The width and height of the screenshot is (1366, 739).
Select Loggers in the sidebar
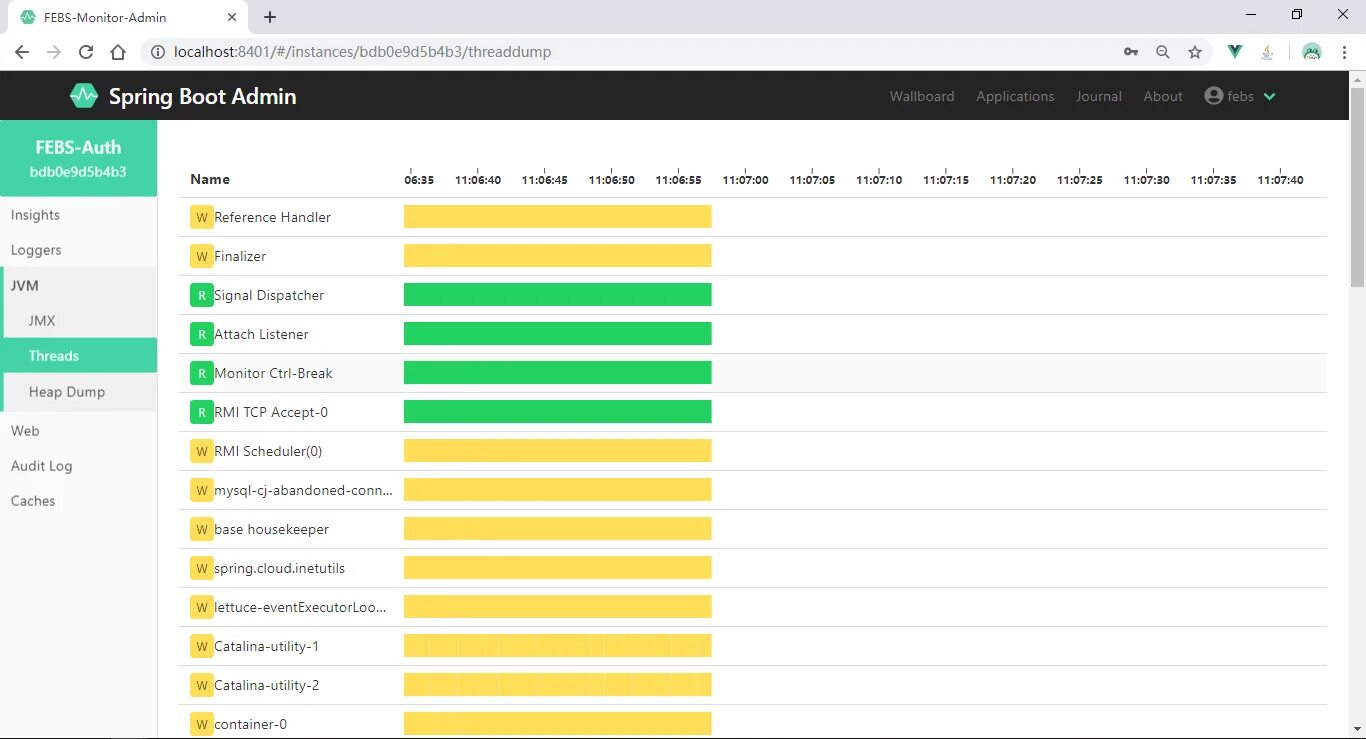pyautogui.click(x=78, y=250)
